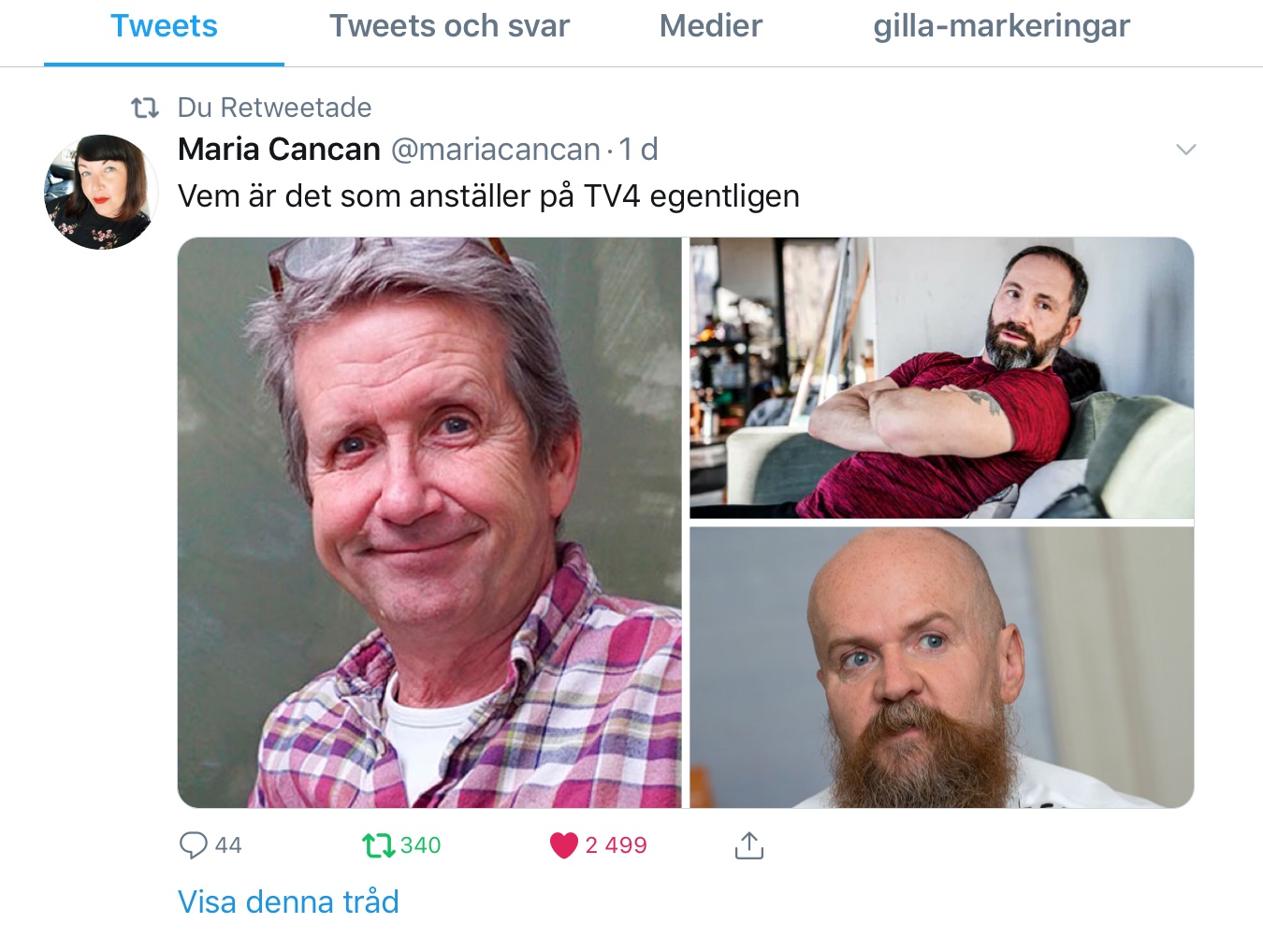The height and width of the screenshot is (952, 1263).
Task: Open the reply speech bubble icon
Action: [x=193, y=845]
